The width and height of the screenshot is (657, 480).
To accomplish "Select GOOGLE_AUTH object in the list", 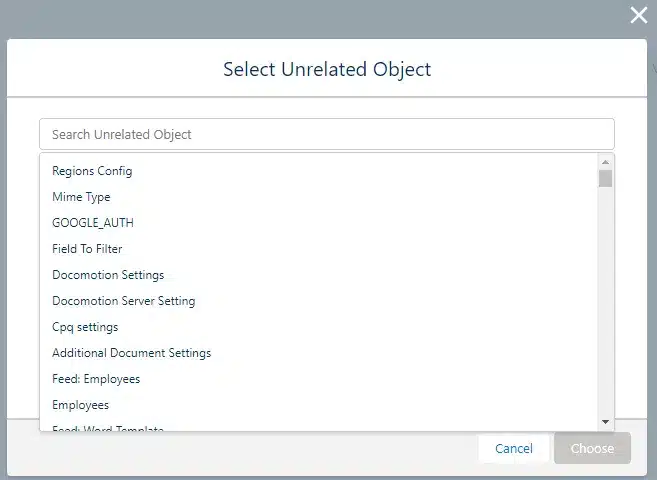I will 93,223.
